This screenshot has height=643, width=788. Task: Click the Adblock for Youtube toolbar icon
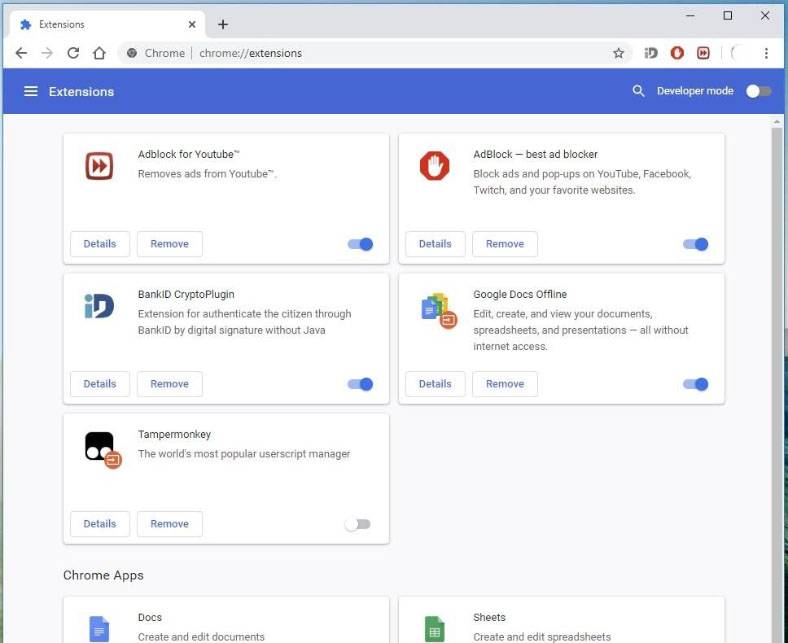coord(703,53)
